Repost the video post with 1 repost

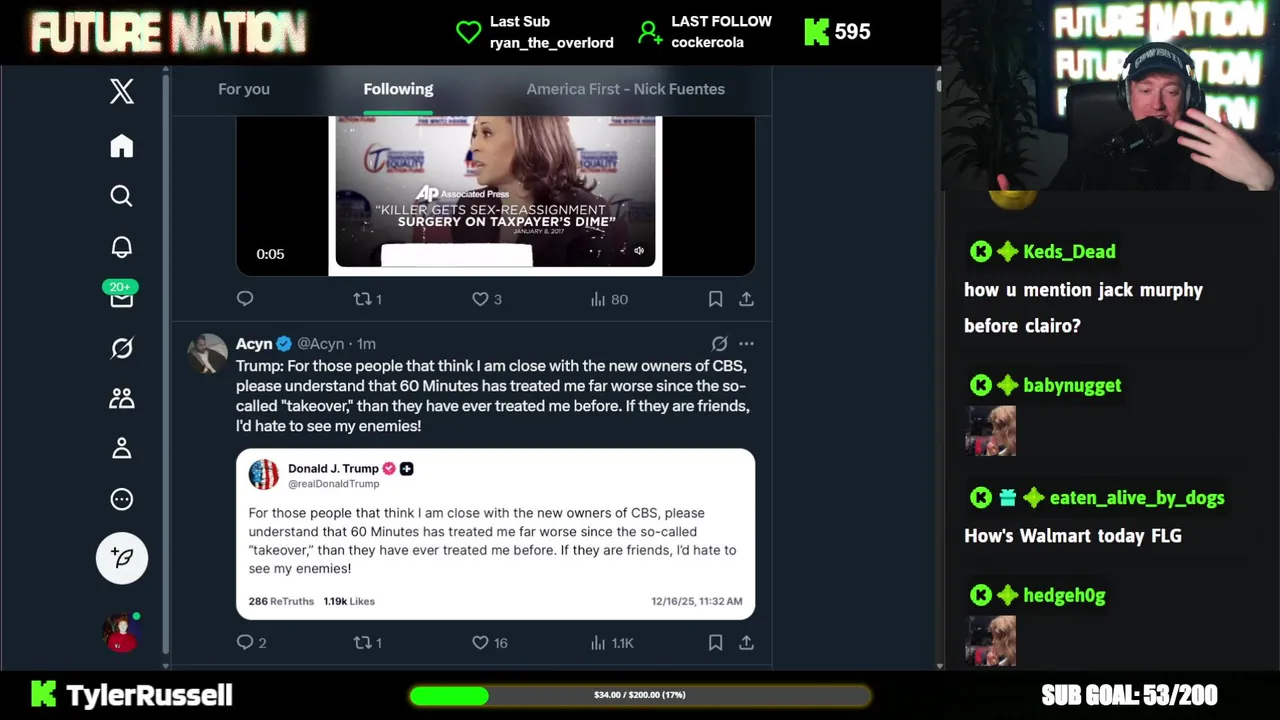[368, 299]
